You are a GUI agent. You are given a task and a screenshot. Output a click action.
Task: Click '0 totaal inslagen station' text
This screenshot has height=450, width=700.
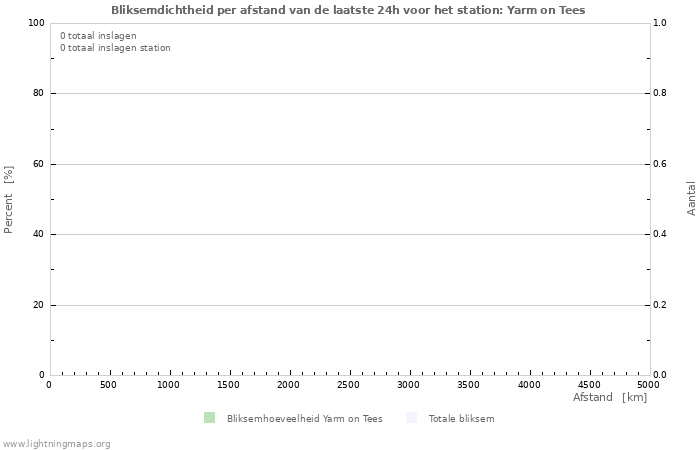(115, 48)
